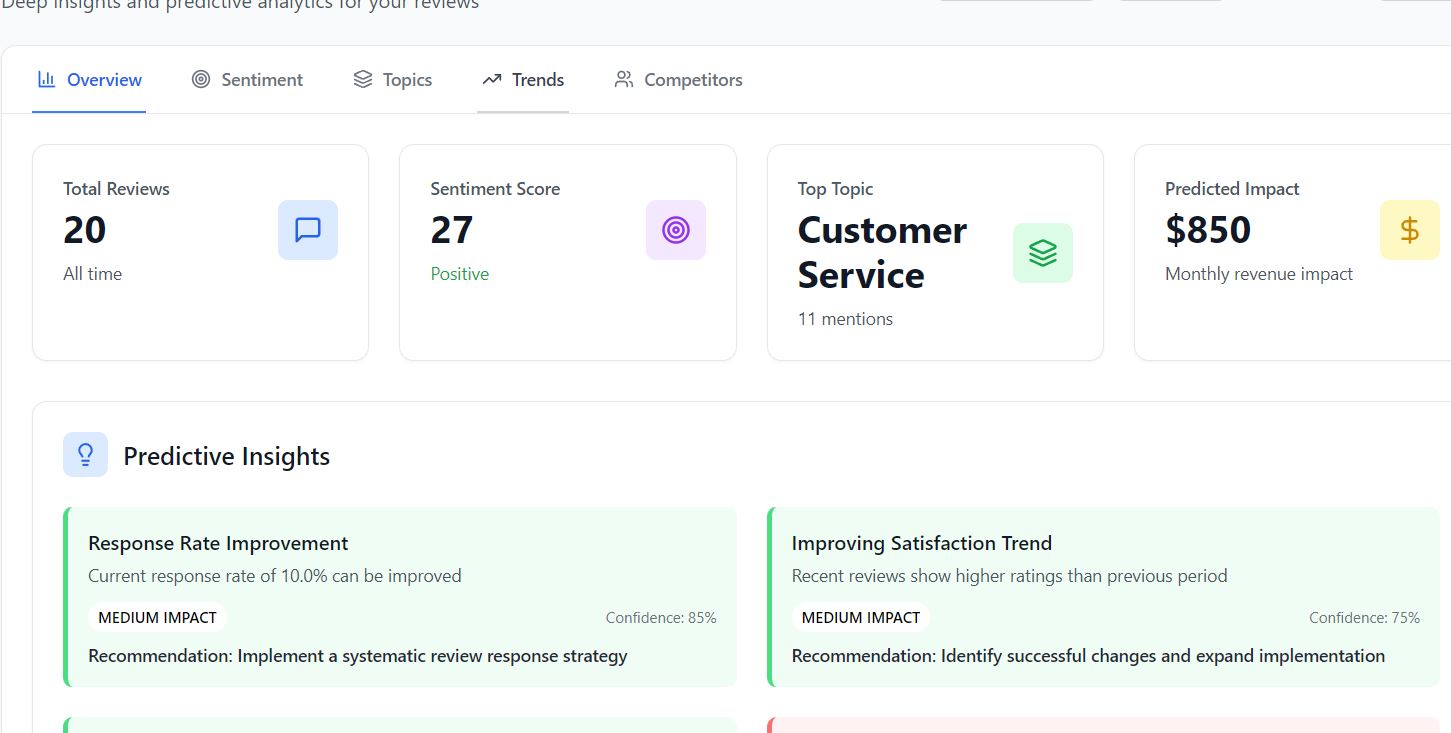This screenshot has width=1451, height=733.
Task: Click the Total Reviews label
Action: pos(116,189)
